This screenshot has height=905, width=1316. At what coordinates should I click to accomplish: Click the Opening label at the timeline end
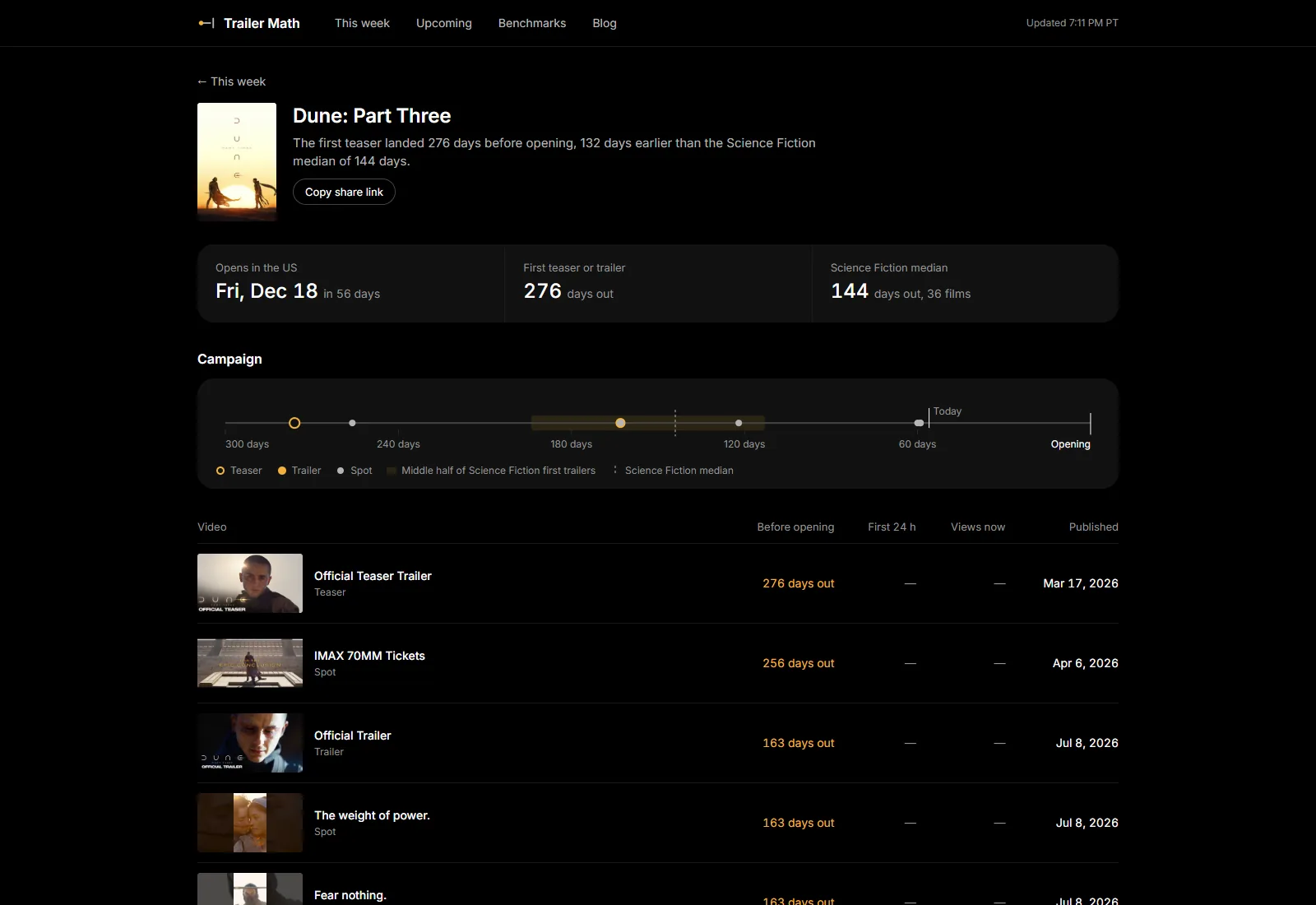point(1070,444)
